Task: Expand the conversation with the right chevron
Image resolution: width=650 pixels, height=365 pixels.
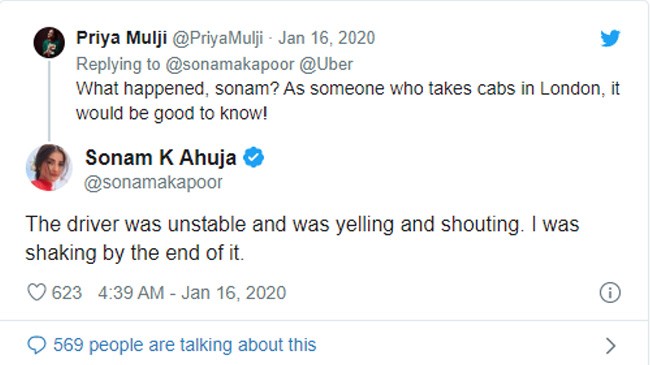Action: [610, 346]
